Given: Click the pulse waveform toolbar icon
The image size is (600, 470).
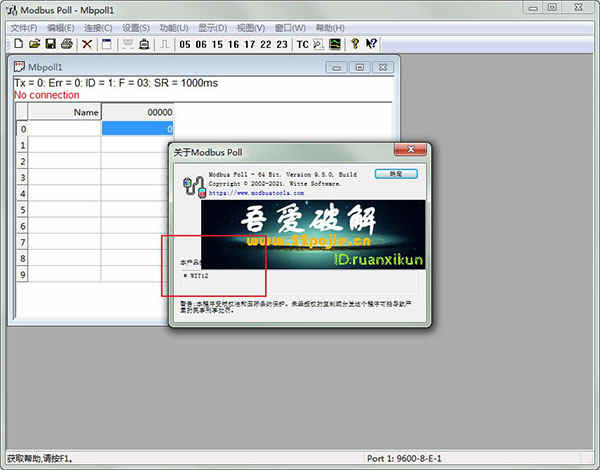Looking at the screenshot, I should [x=165, y=44].
